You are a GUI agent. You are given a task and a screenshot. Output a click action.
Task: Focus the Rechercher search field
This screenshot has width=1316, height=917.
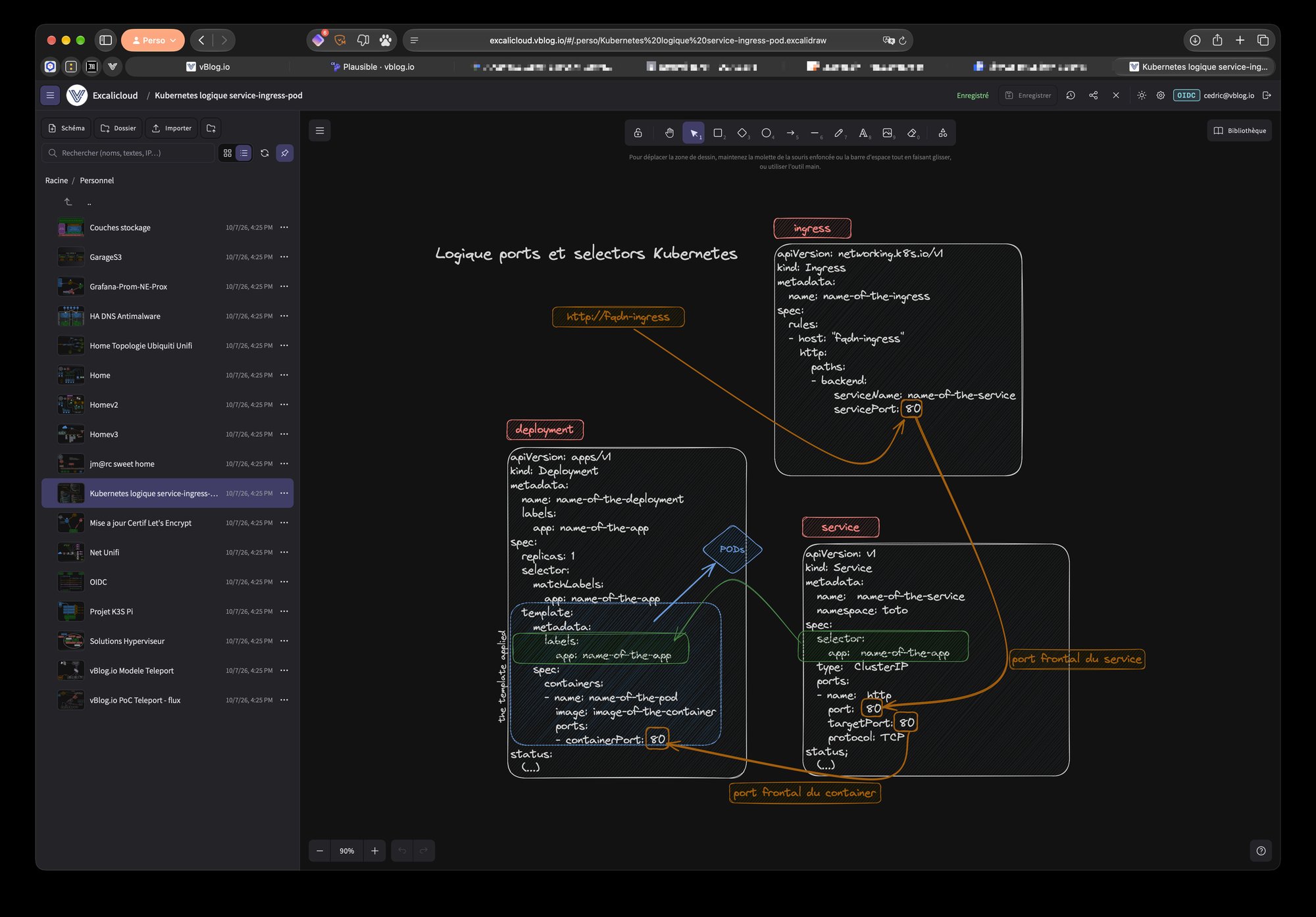click(128, 153)
